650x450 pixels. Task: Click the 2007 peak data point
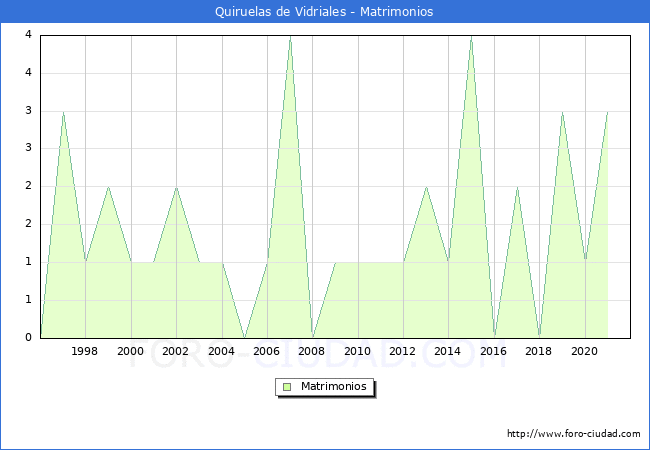click(x=290, y=36)
